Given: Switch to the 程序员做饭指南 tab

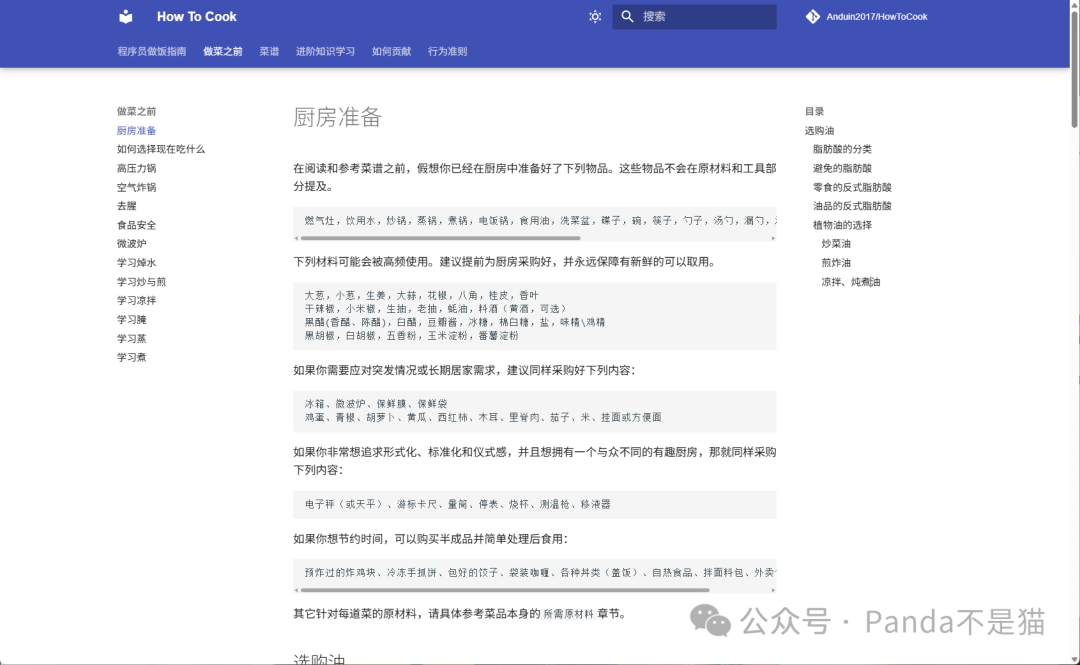Looking at the screenshot, I should click(x=152, y=51).
